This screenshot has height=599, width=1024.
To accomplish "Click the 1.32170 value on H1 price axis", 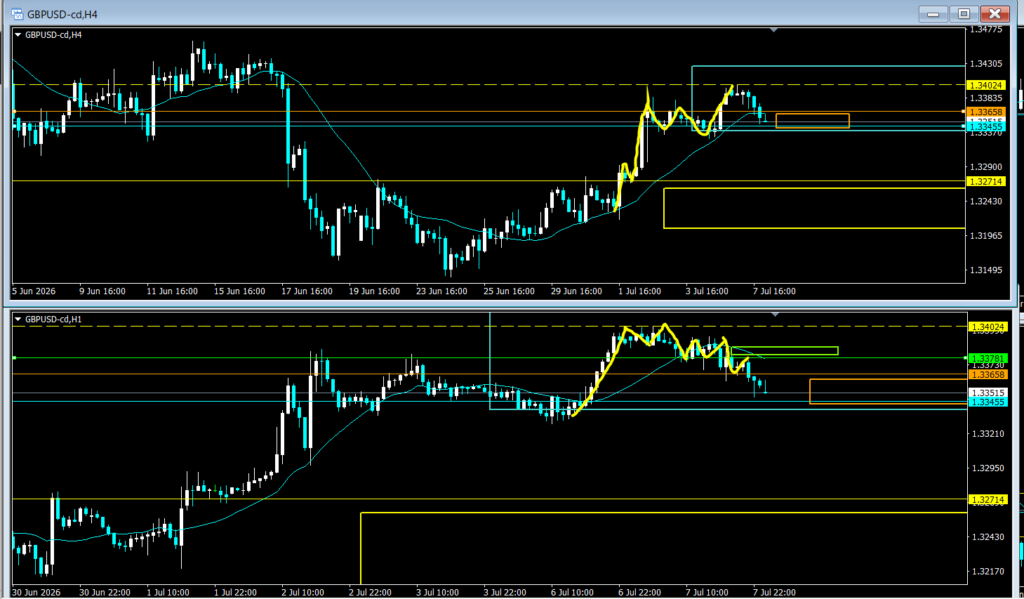I will coord(988,572).
